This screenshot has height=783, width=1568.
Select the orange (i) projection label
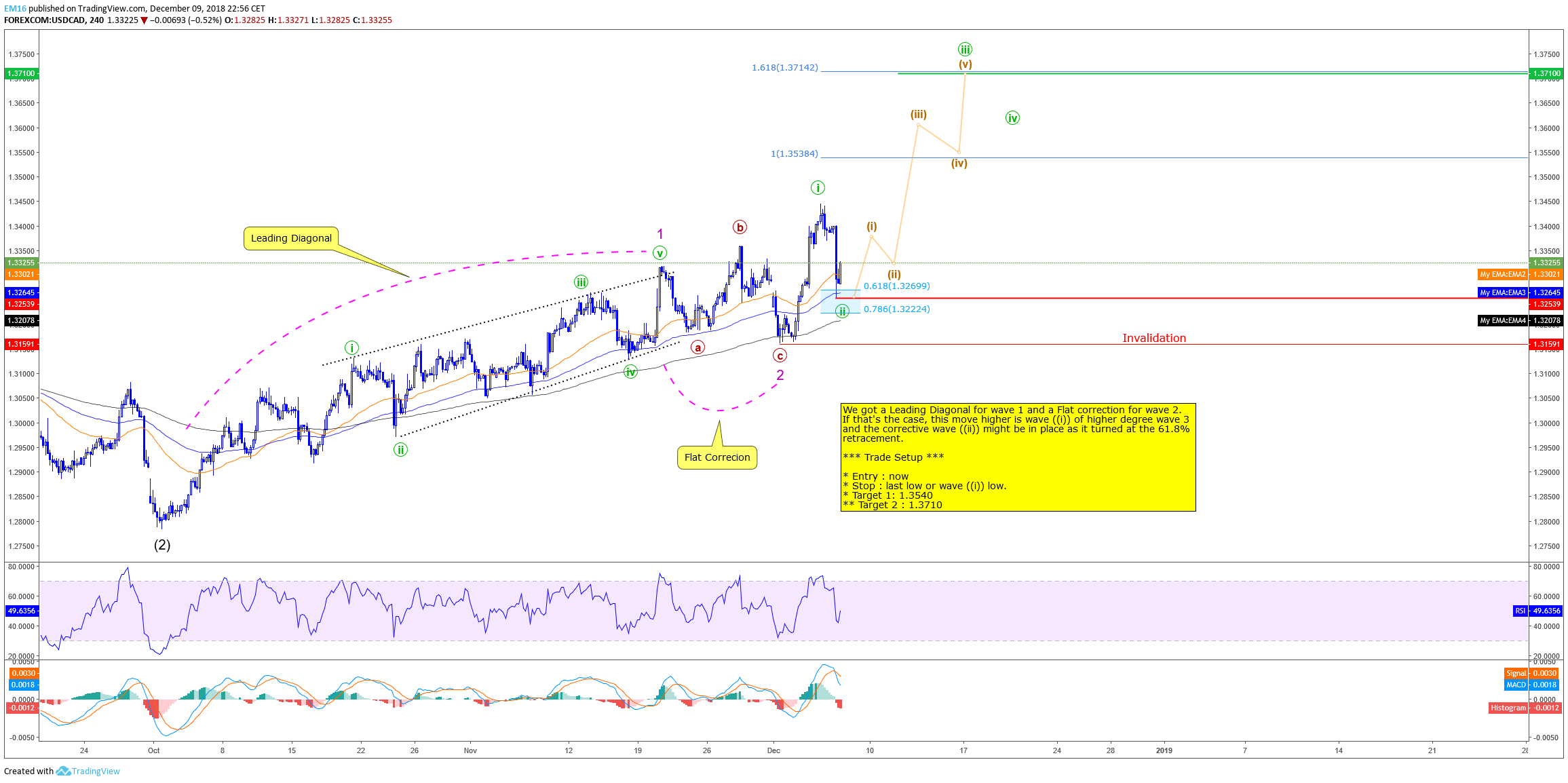pyautogui.click(x=872, y=227)
